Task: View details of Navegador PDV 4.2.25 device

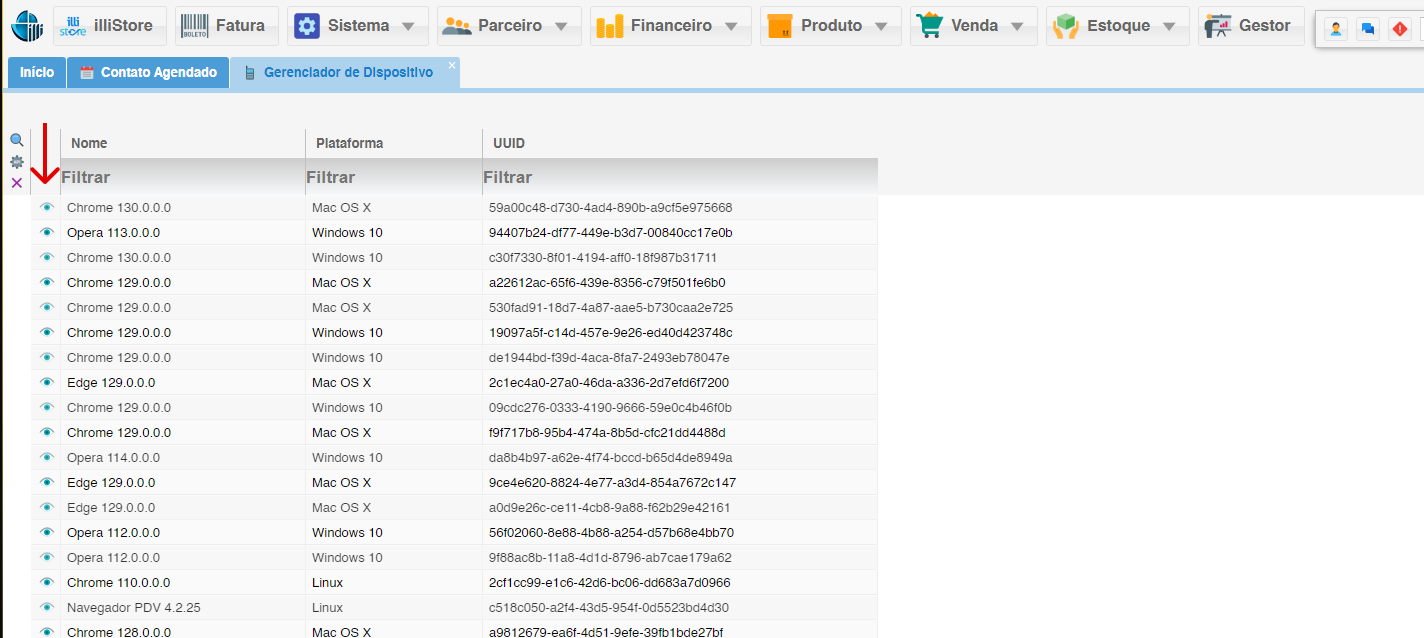Action: coord(46,607)
